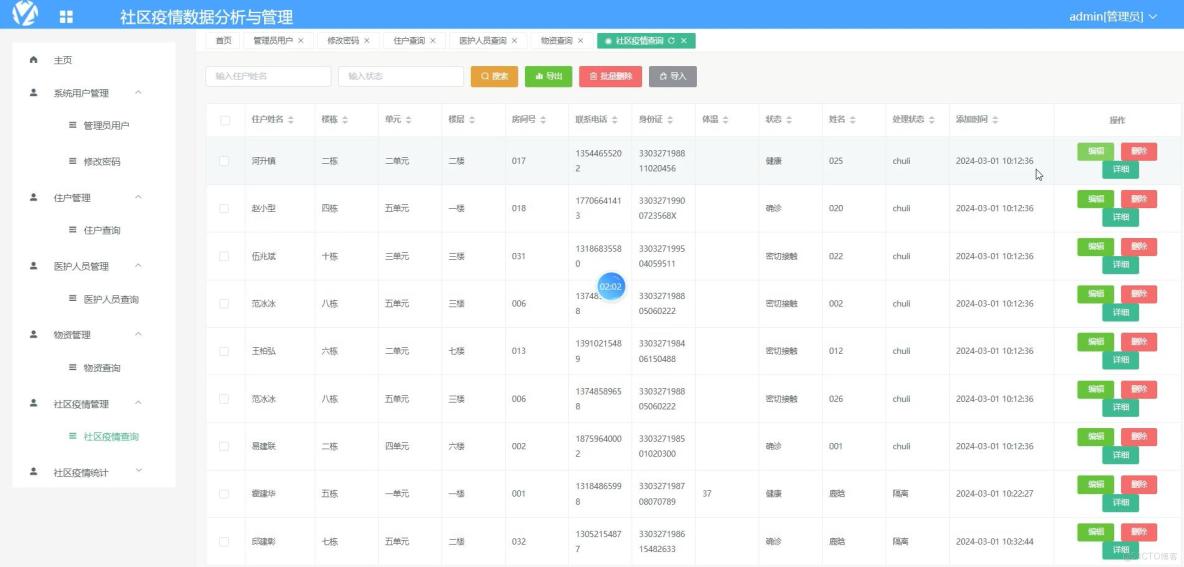Image resolution: width=1184 pixels, height=567 pixels.
Task: Sort by the 处理状态 column arrows
Action: 931,120
